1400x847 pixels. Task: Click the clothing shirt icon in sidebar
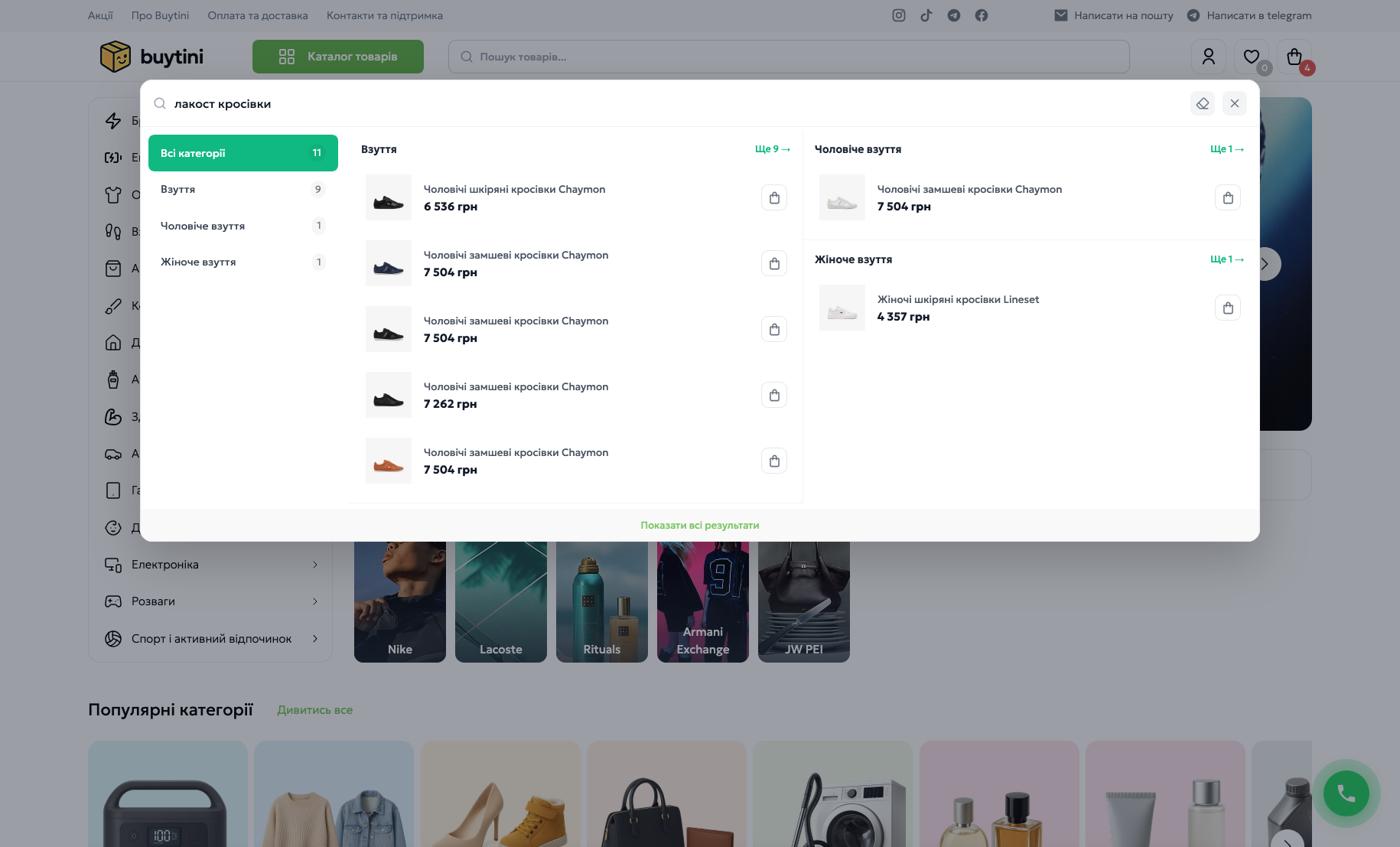[113, 194]
